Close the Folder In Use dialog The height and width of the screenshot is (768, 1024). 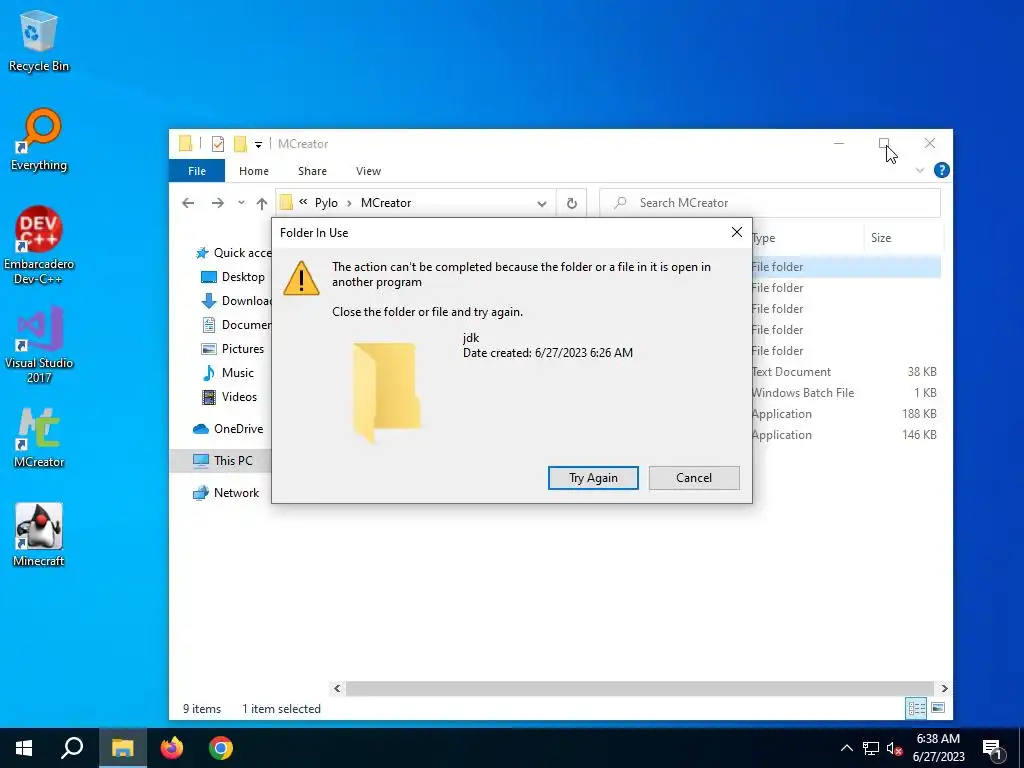[x=737, y=232]
